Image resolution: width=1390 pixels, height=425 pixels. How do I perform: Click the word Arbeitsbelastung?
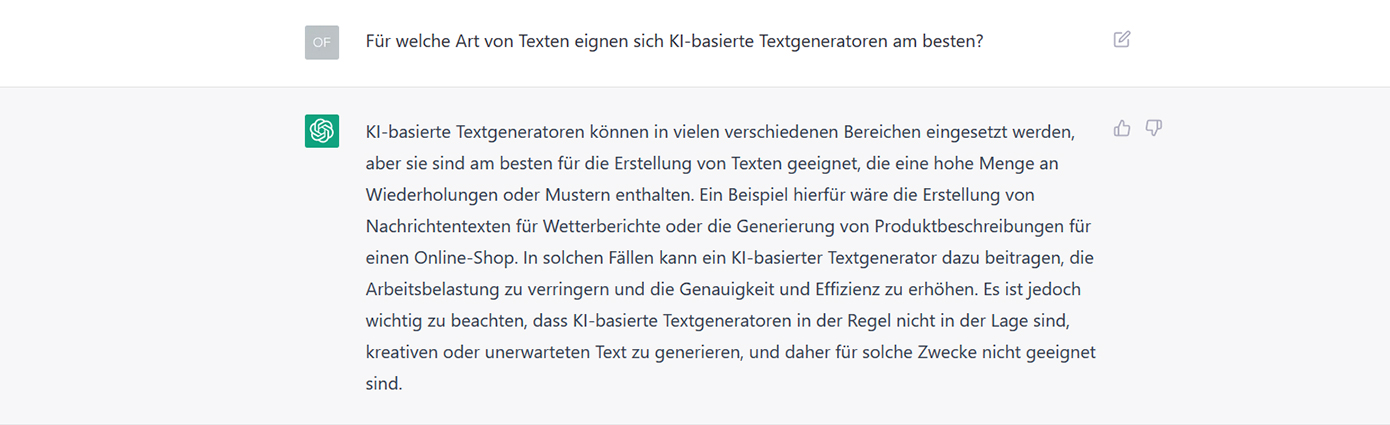pos(430,289)
